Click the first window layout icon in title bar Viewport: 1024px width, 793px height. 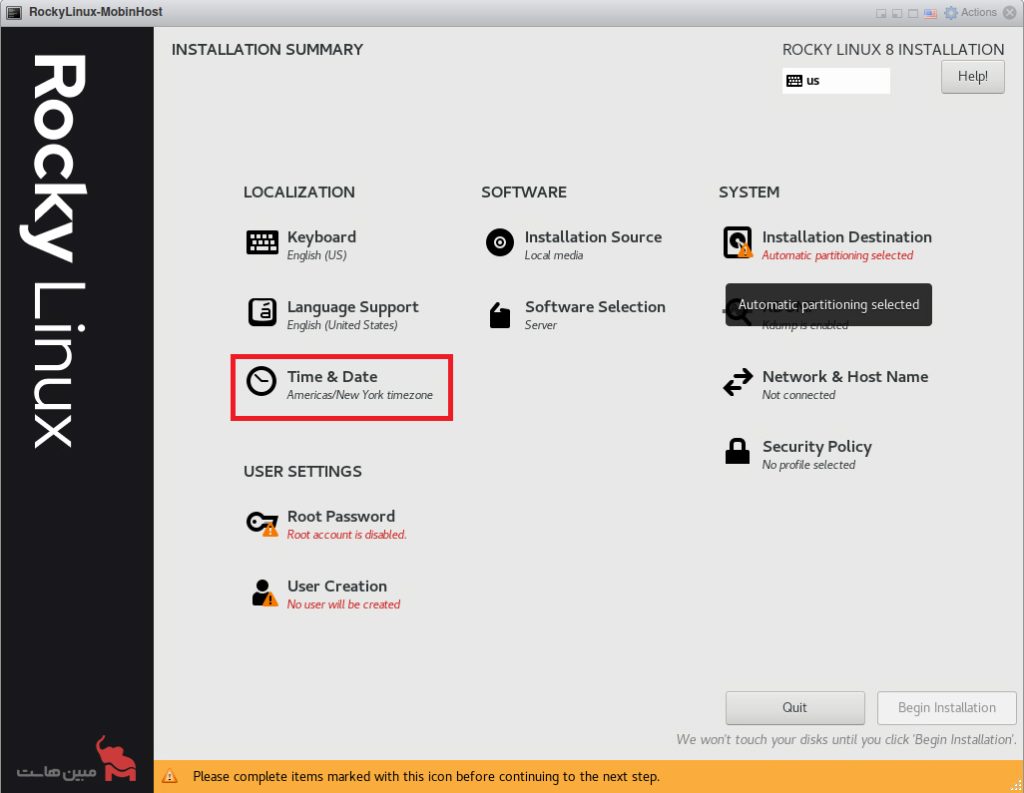(x=881, y=13)
